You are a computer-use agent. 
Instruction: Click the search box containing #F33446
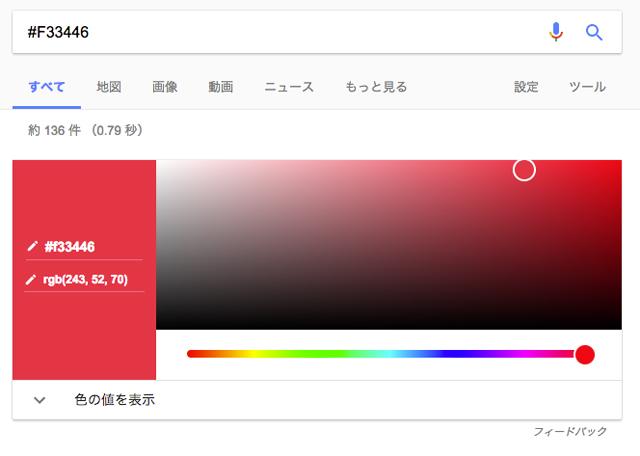pos(317,32)
